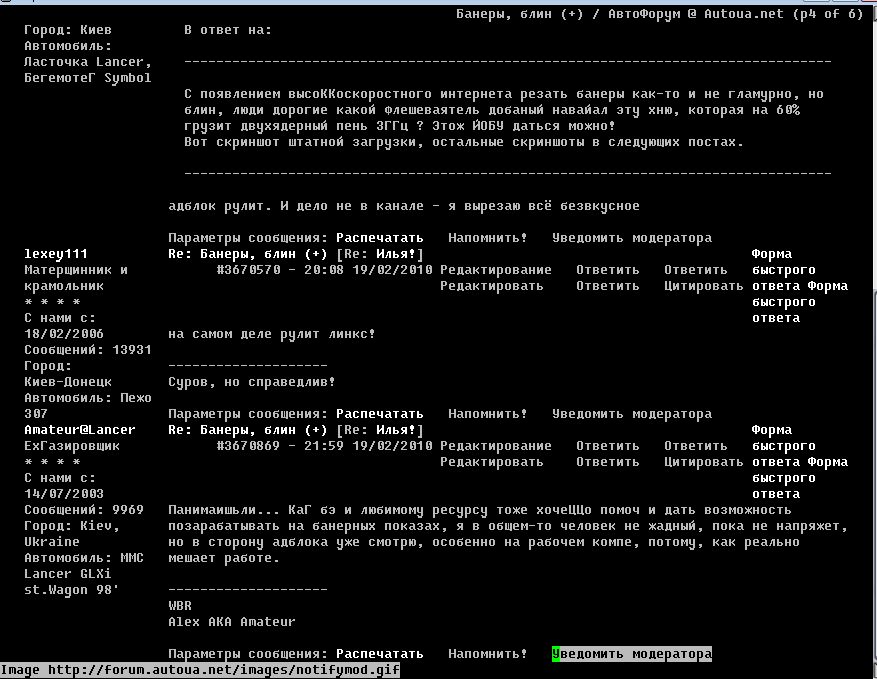
Task: Open lexey111's user profile link
Action: (x=55, y=254)
